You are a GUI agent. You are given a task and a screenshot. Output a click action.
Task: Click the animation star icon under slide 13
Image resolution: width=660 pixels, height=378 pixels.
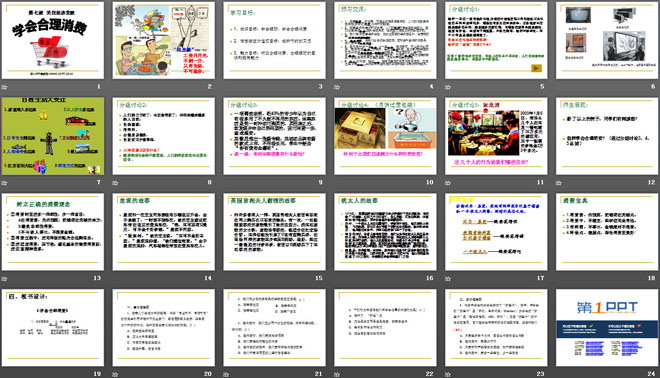[5, 278]
